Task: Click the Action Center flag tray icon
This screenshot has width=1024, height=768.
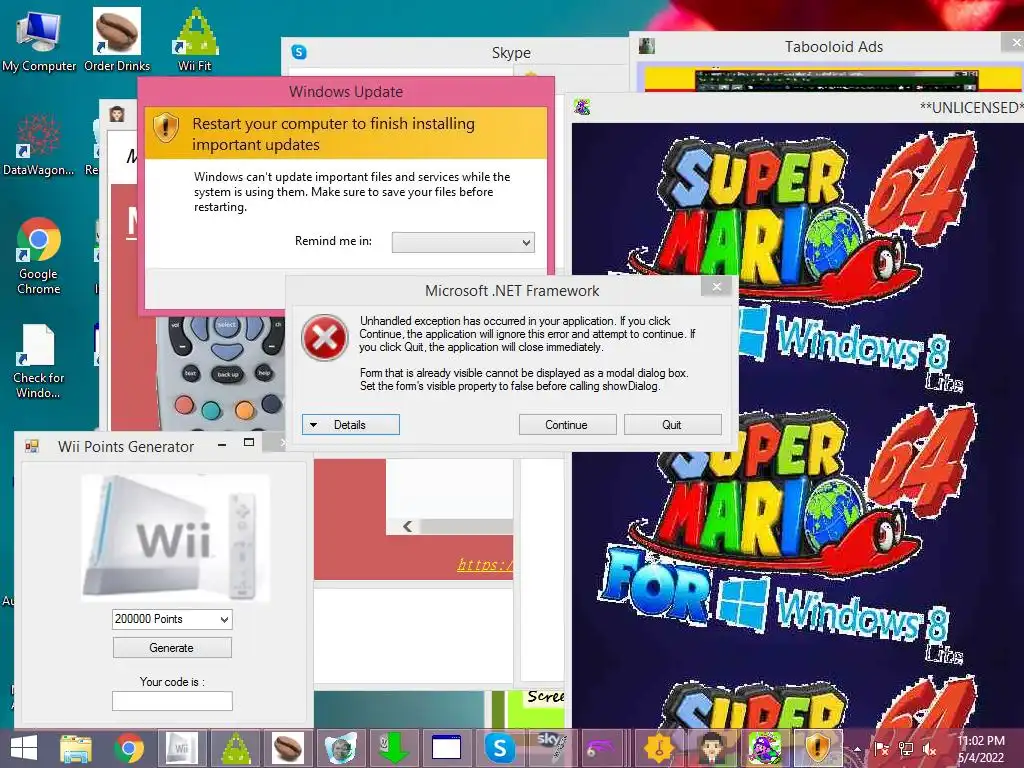Action: click(881, 749)
